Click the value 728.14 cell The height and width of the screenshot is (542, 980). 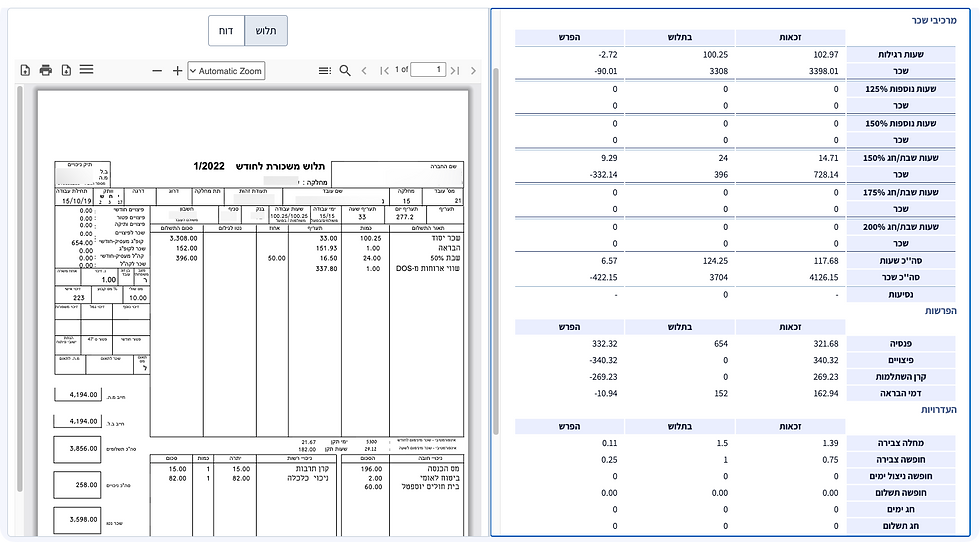[x=826, y=174]
